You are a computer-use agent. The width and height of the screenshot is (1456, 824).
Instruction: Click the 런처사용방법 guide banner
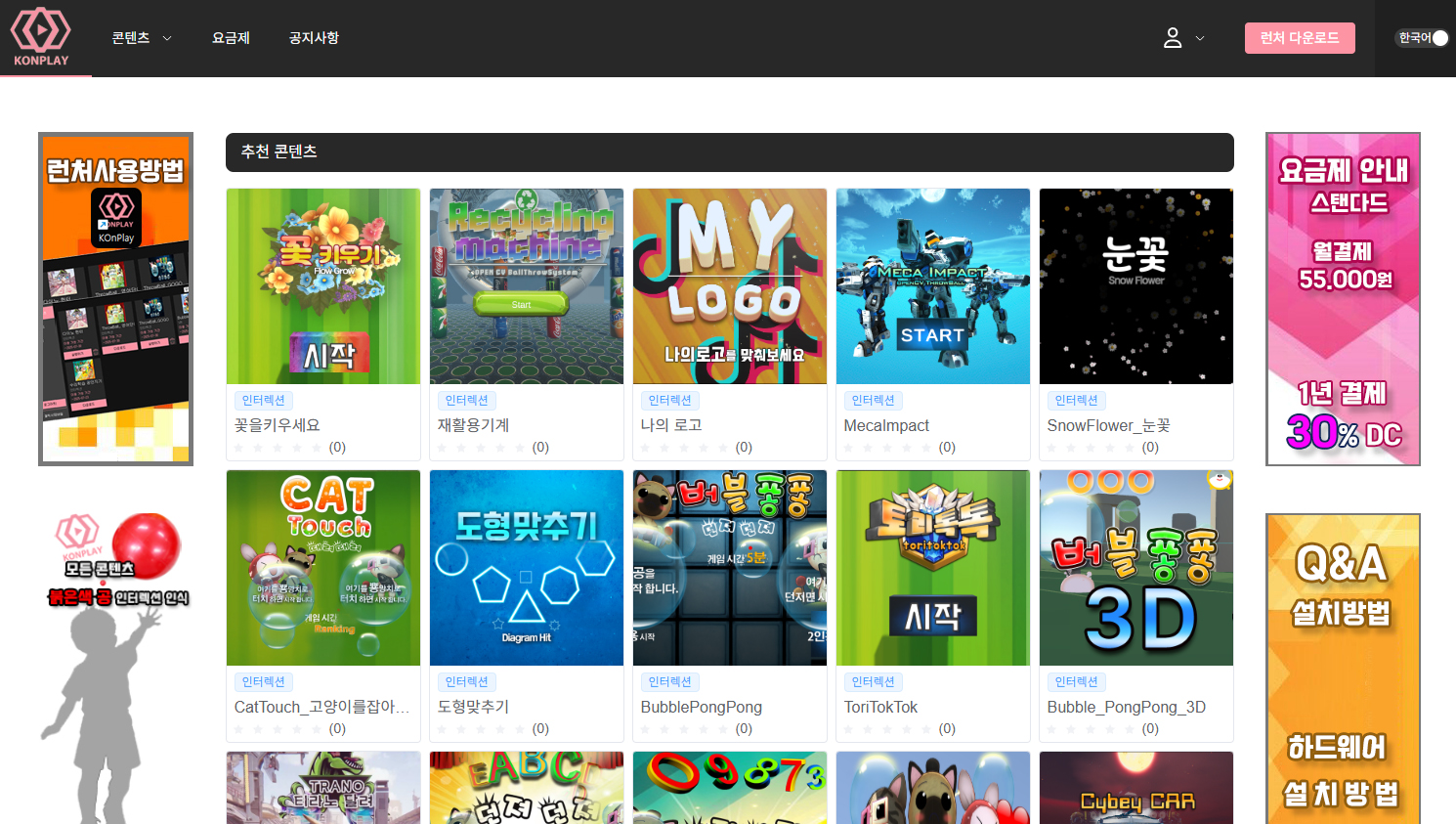(x=115, y=299)
